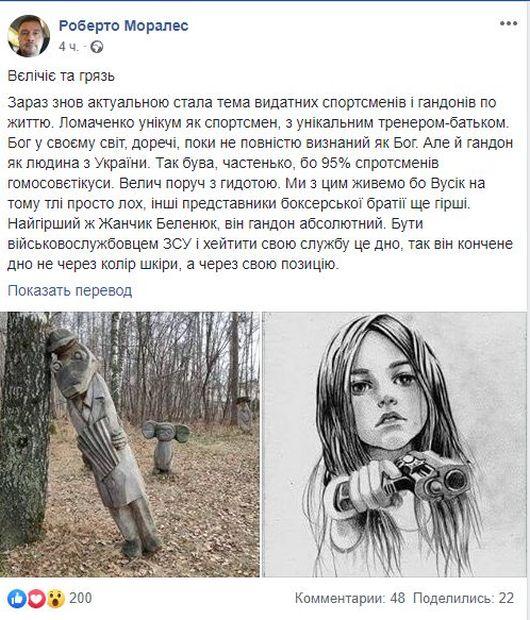Open the reactions count showing 200

(81, 598)
